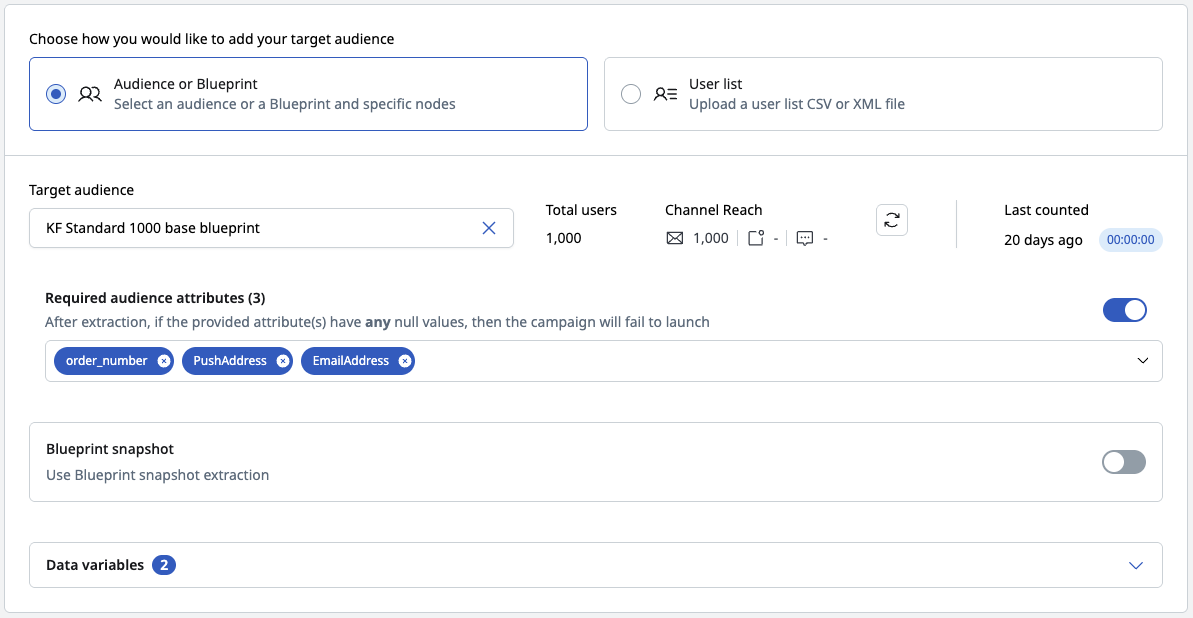Click the 'Data variables' heading
Viewport: 1193px width, 618px height.
(x=95, y=565)
